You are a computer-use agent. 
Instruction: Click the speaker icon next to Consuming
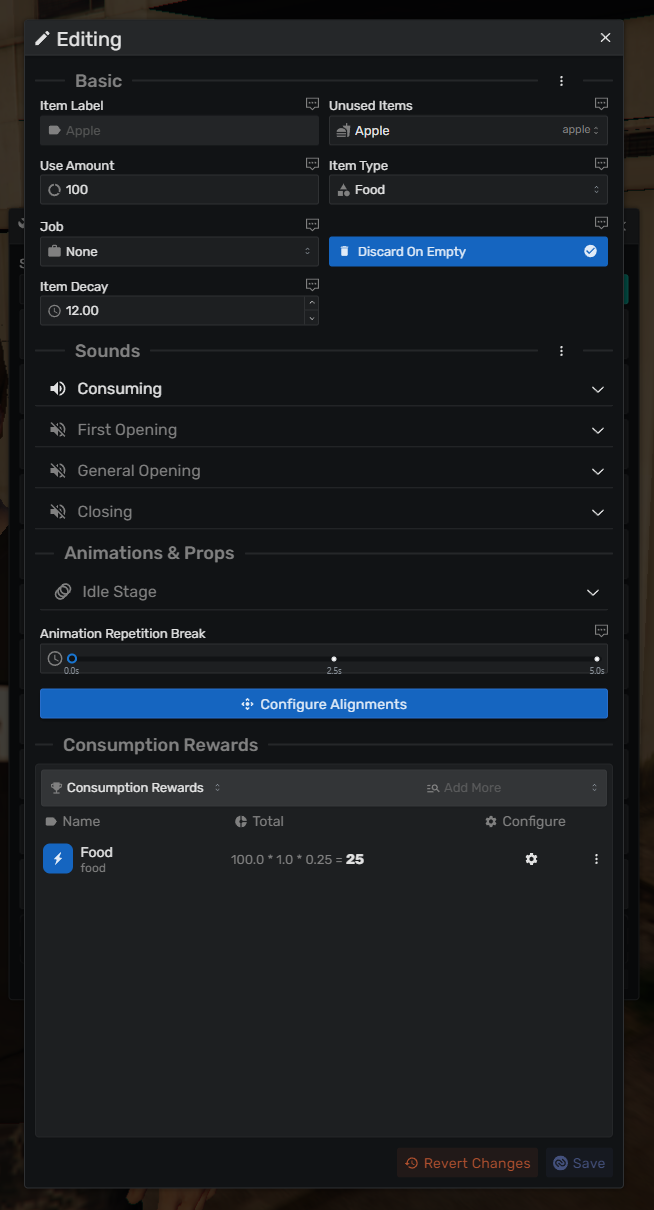click(58, 389)
